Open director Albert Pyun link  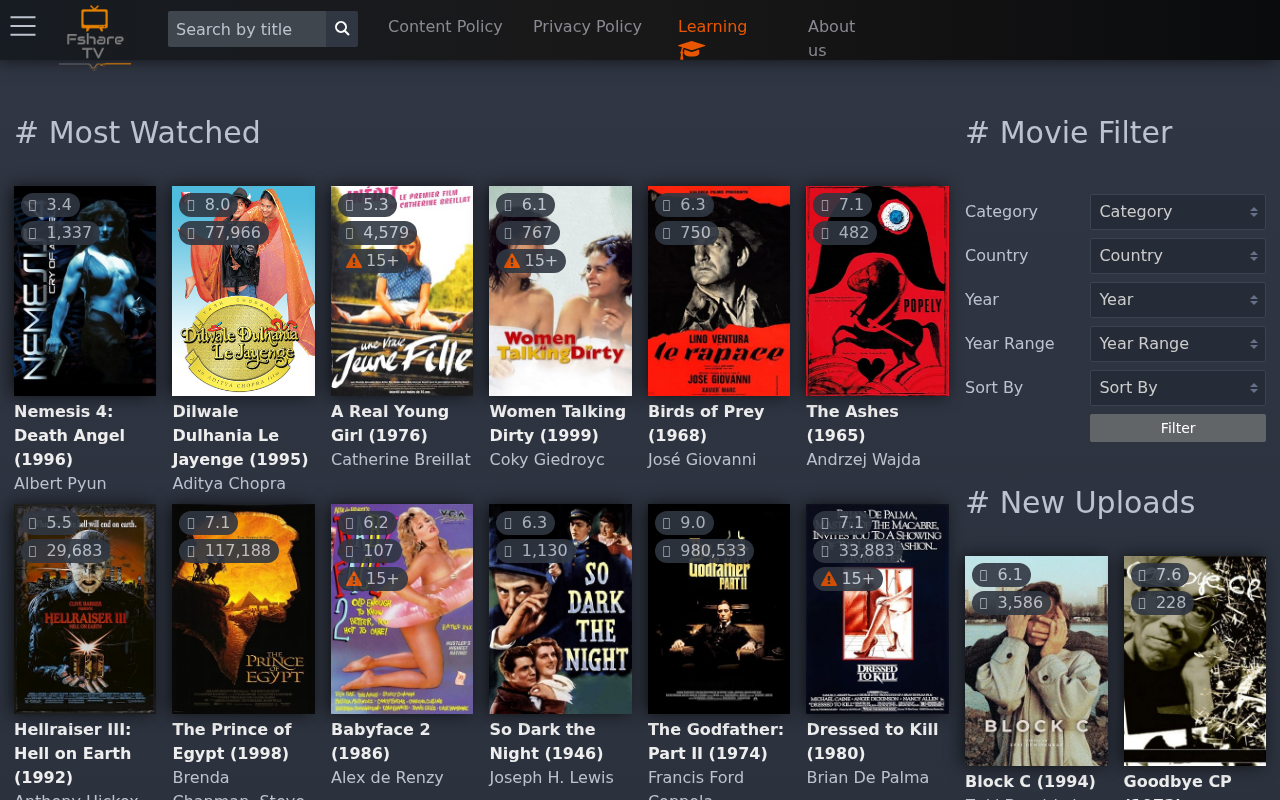pyautogui.click(x=60, y=484)
